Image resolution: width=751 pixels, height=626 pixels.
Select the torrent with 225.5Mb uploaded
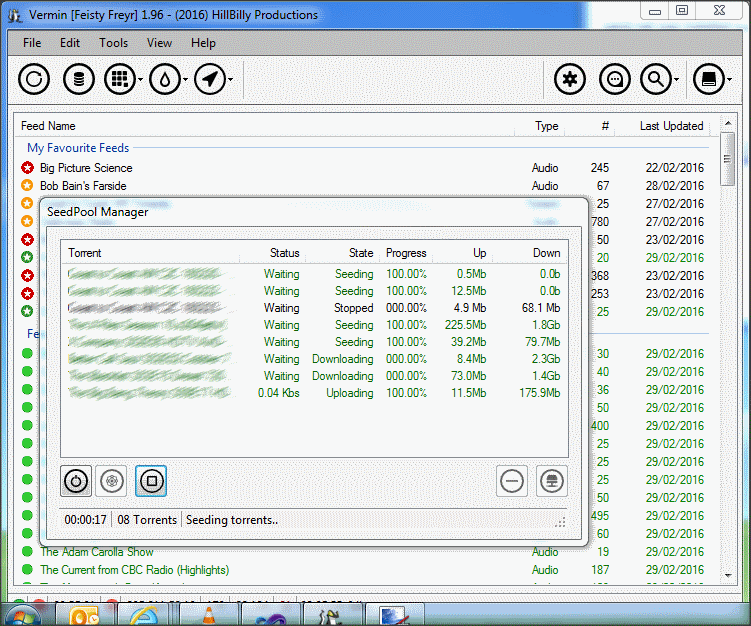314,325
